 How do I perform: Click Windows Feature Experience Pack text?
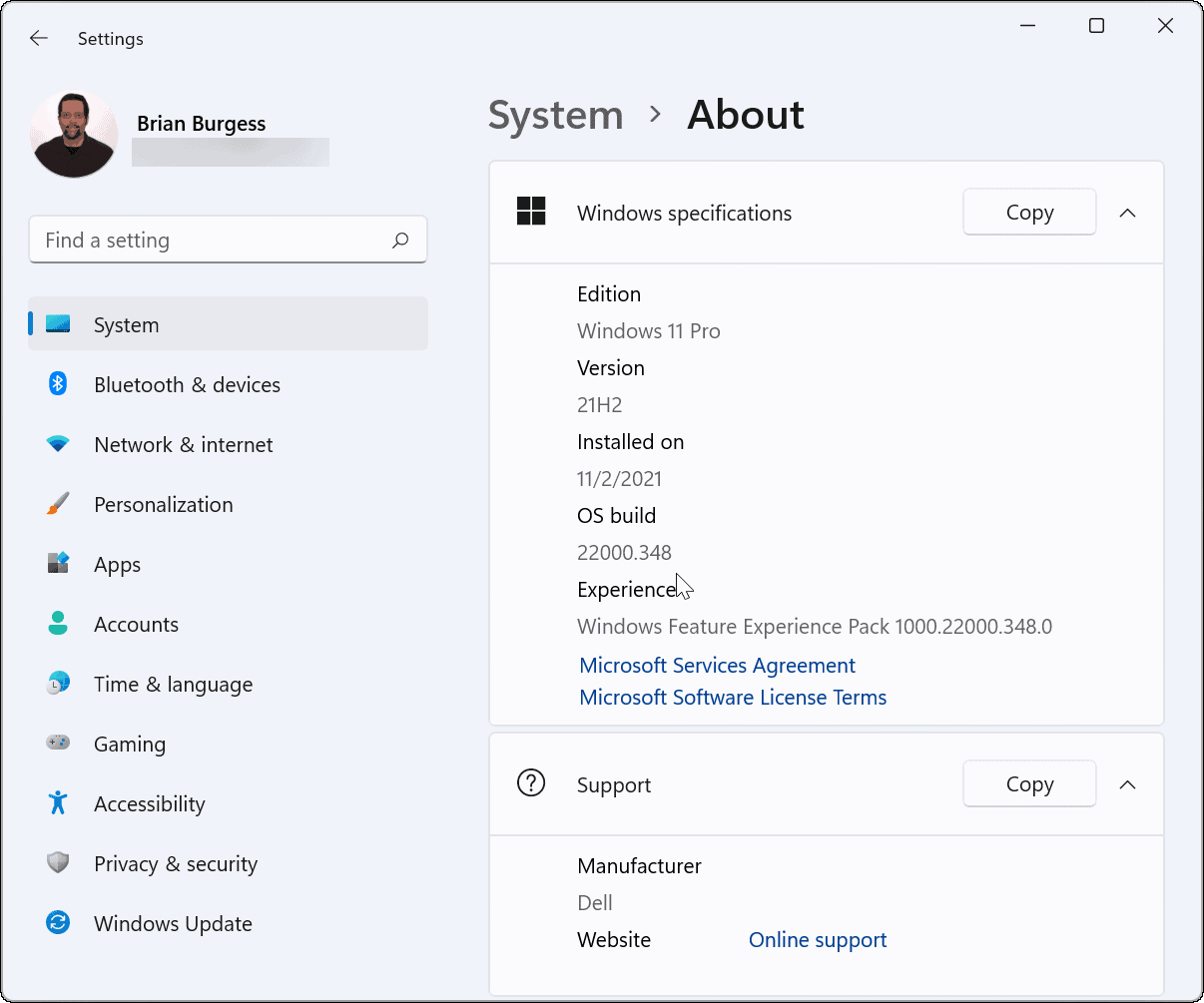coord(815,627)
